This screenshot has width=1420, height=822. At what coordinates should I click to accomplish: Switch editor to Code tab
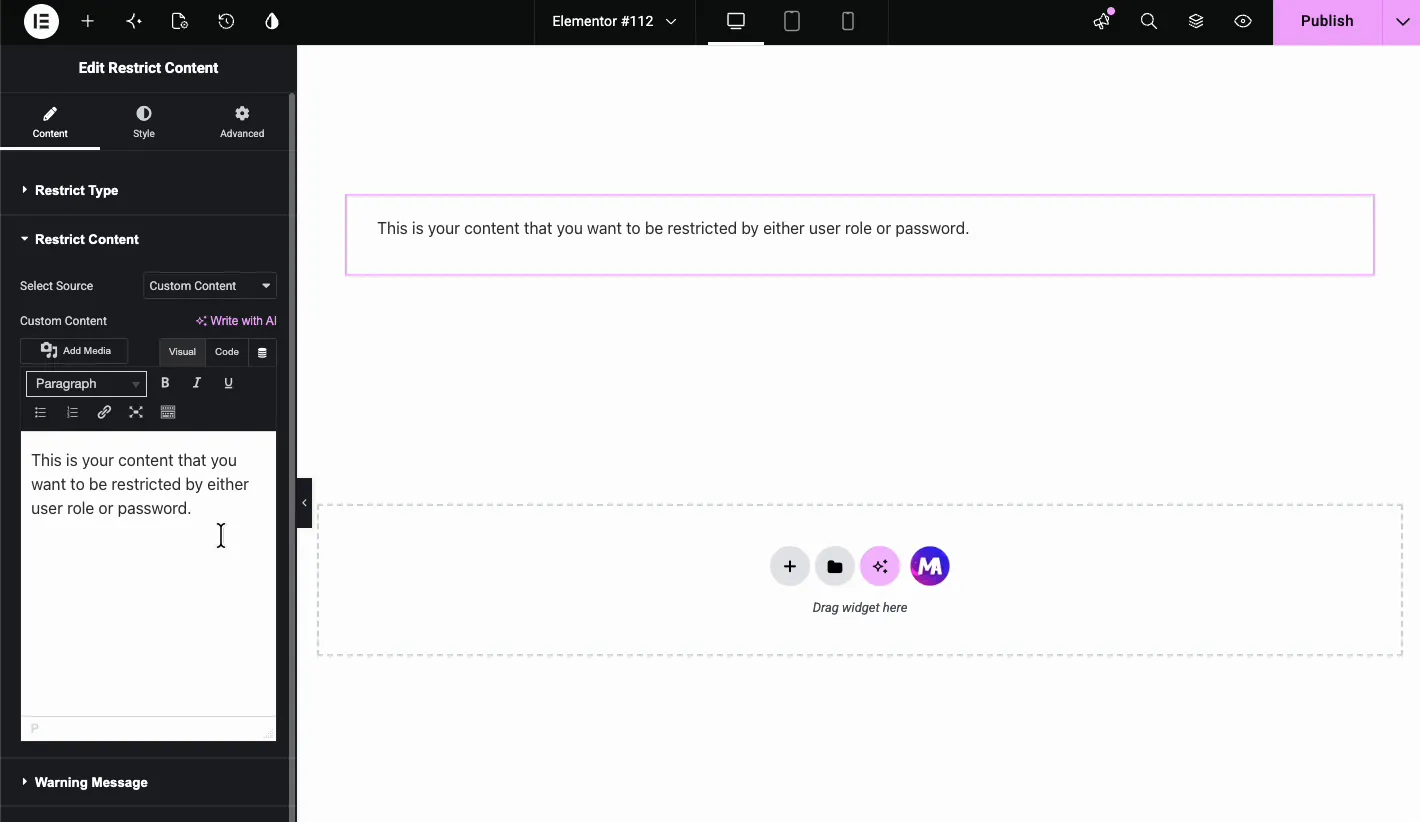pos(227,352)
